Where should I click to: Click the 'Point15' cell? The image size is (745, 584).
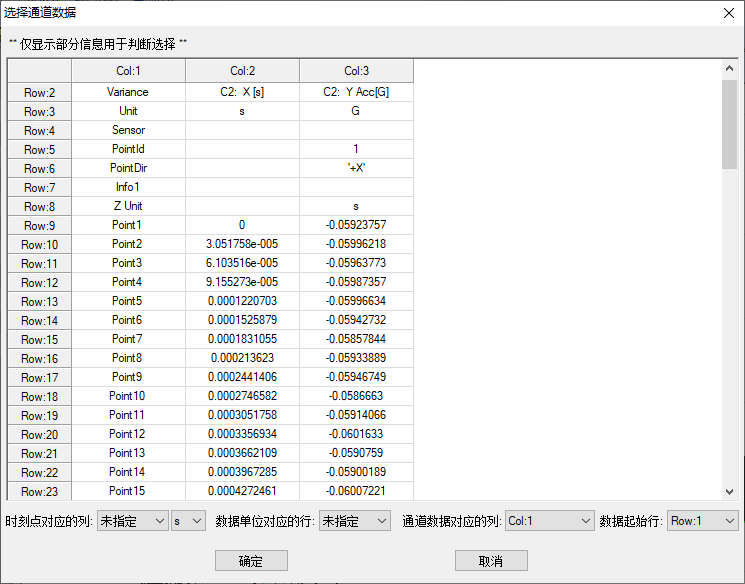point(128,491)
